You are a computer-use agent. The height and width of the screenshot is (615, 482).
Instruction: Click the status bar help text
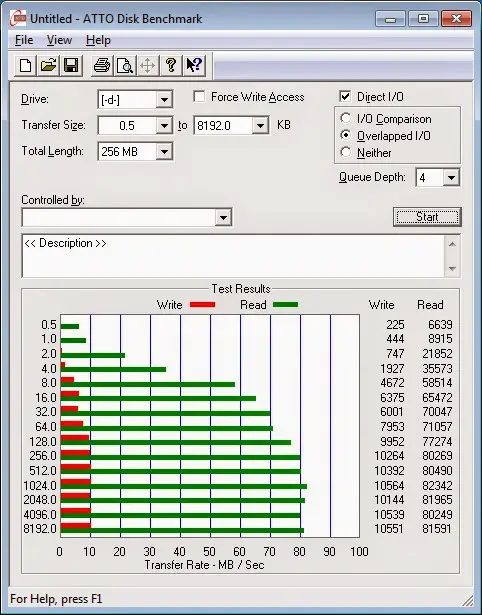pos(56,599)
